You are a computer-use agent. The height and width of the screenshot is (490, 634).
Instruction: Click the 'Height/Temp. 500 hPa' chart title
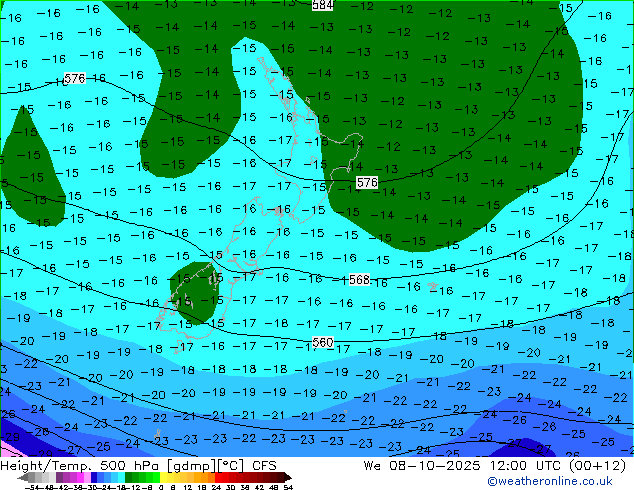pos(81,466)
